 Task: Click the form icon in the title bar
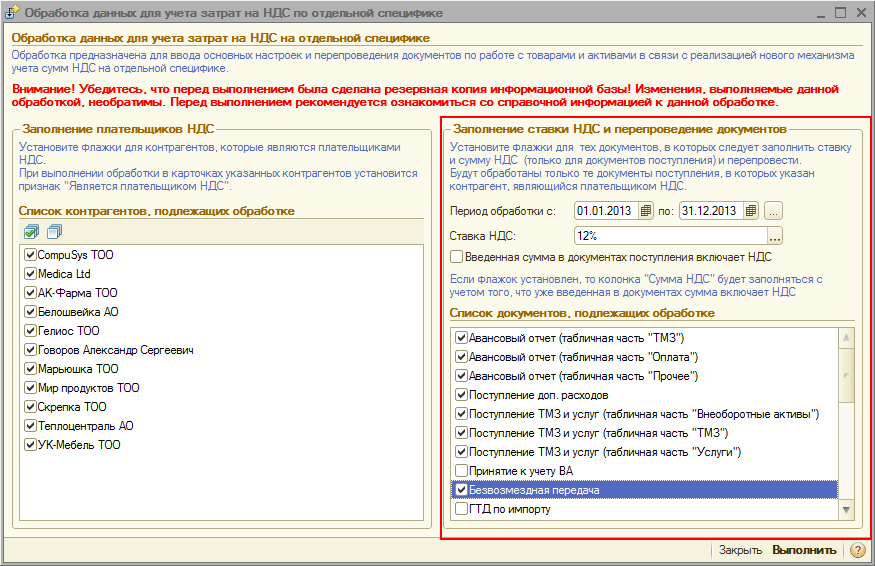click(x=13, y=13)
